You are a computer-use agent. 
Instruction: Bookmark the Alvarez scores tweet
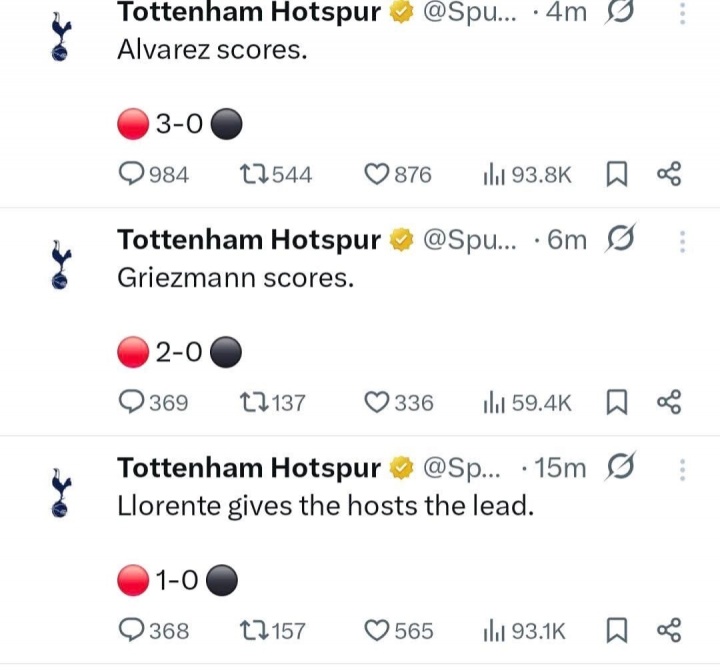click(x=617, y=175)
